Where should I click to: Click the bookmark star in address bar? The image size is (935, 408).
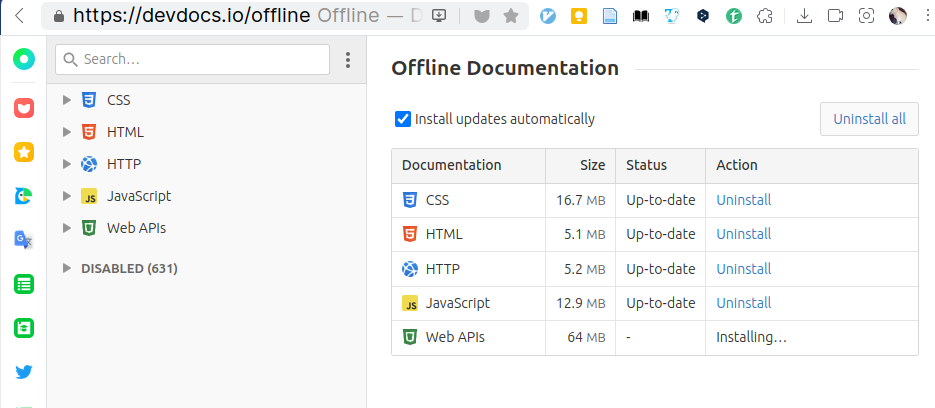point(511,16)
